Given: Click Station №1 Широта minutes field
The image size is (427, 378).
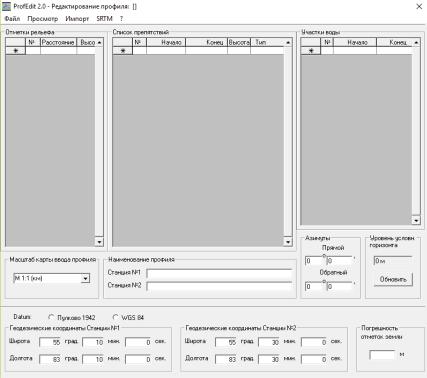Looking at the screenshot, I should pyautogui.click(x=93, y=342).
